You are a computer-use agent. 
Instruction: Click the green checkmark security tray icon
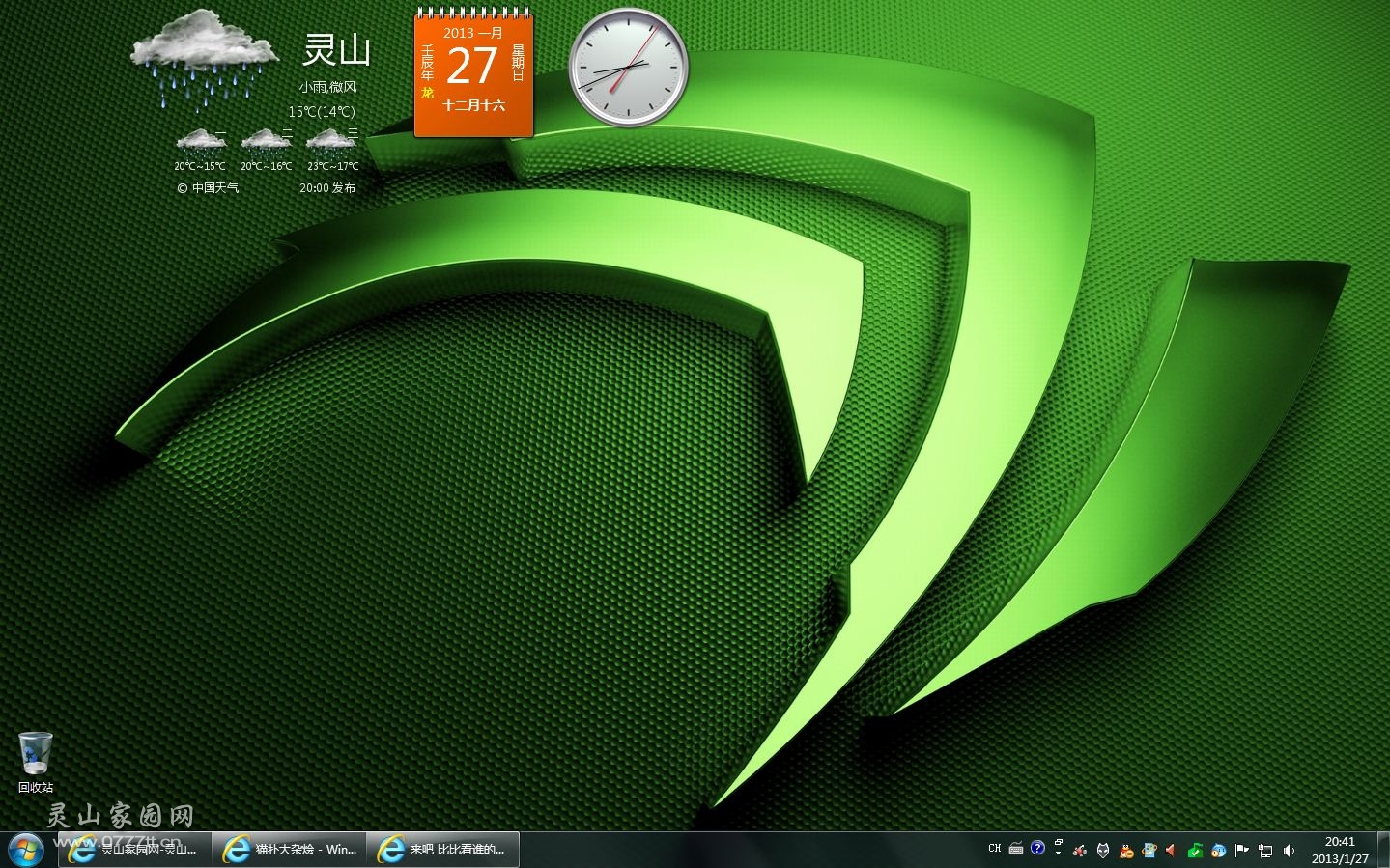click(x=1195, y=851)
